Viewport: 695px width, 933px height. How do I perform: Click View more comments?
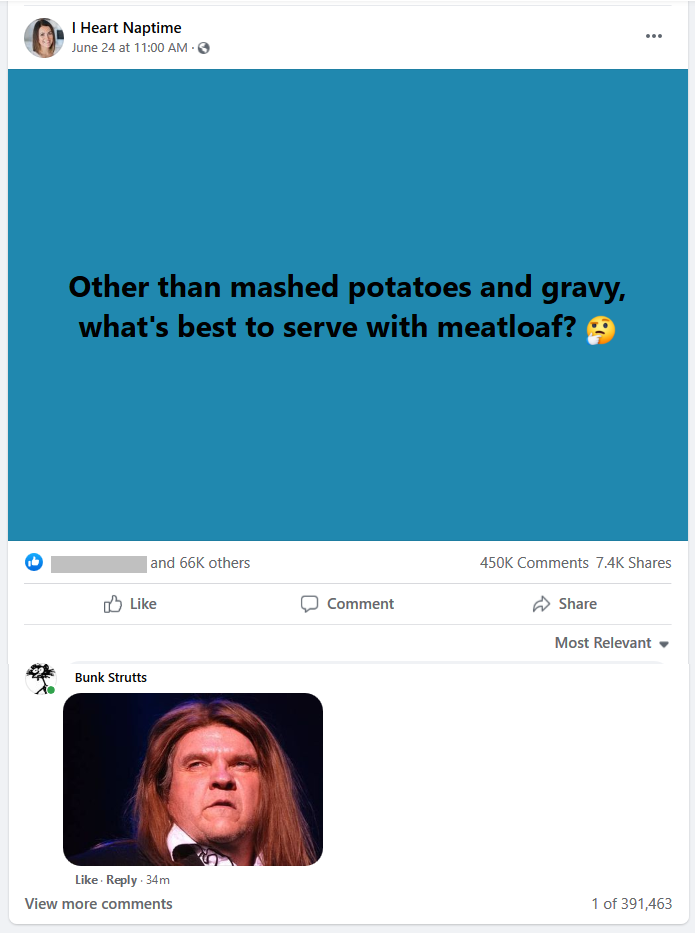(98, 904)
